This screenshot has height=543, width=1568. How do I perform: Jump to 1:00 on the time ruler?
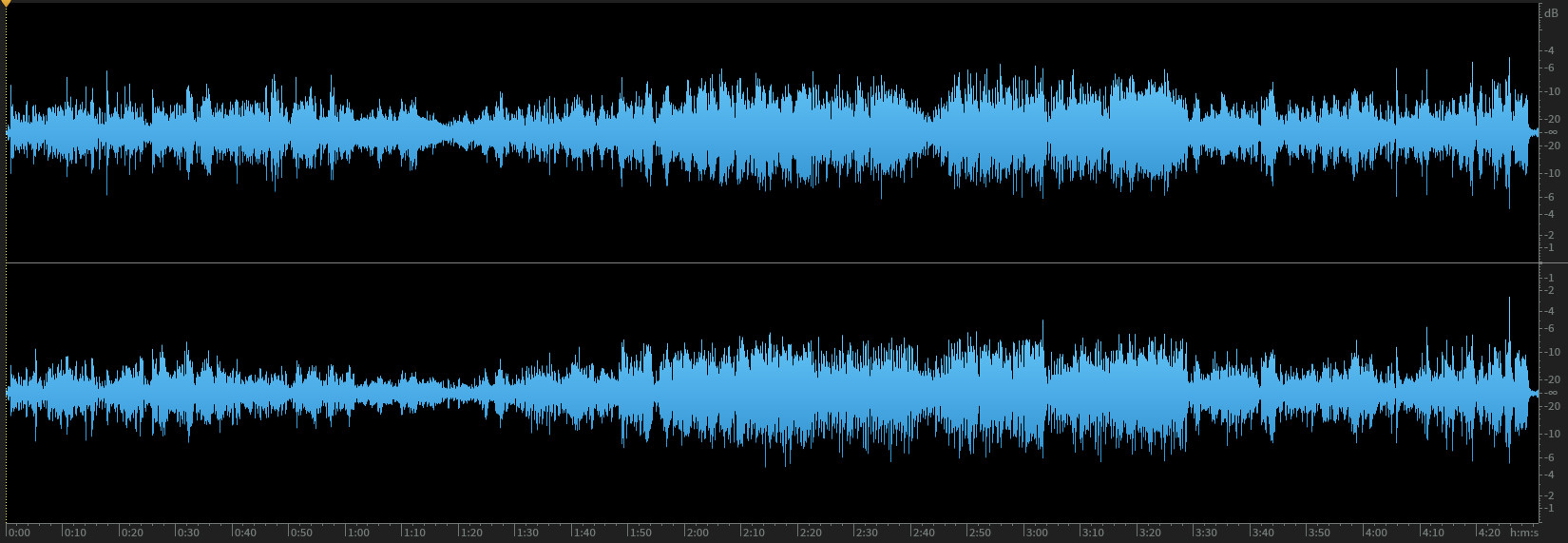358,533
